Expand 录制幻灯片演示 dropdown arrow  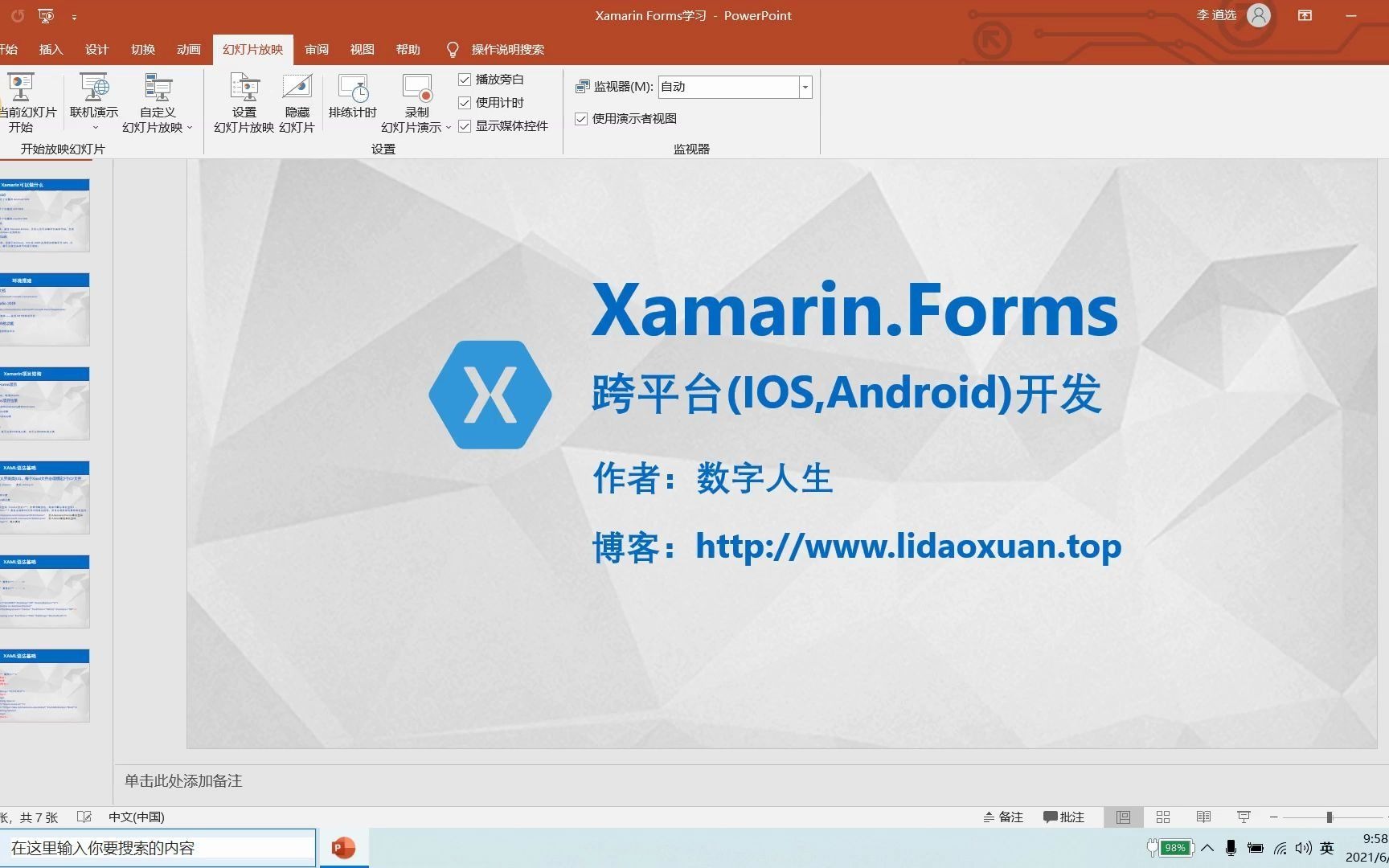[x=448, y=128]
